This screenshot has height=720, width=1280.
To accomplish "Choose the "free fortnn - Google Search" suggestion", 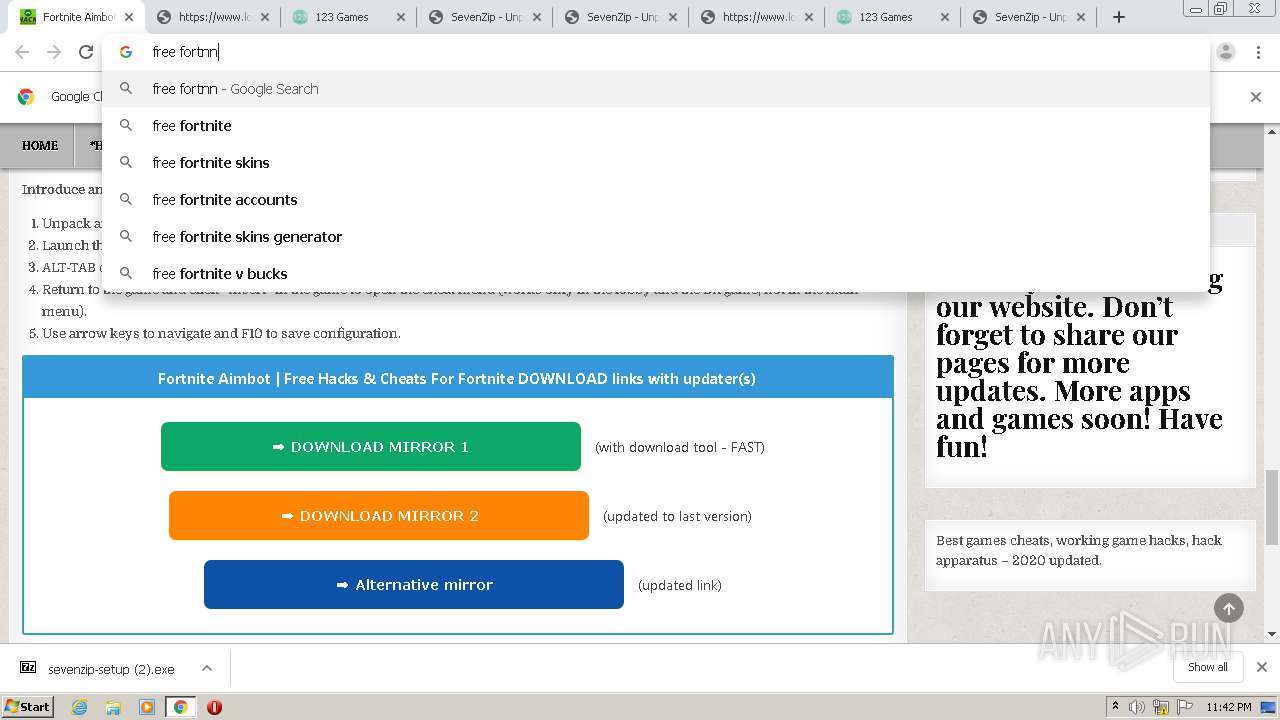I will point(655,88).
